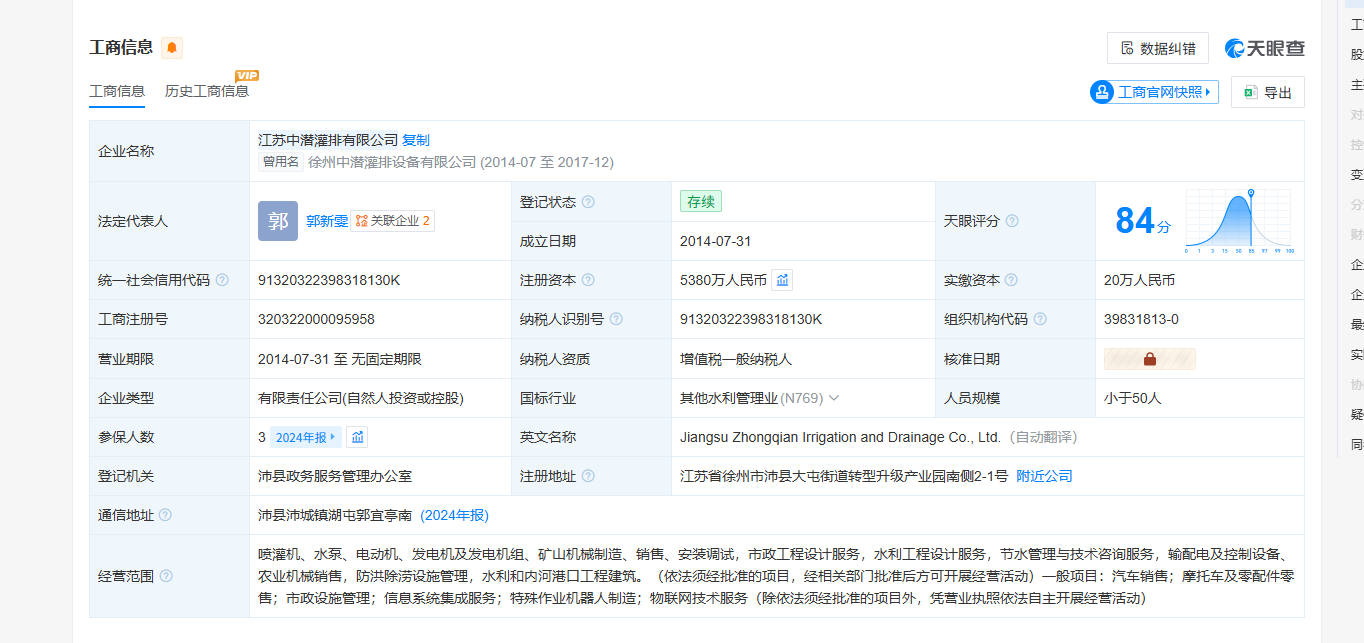This screenshot has width=1364, height=643.
Task: Click the 郭 avatar of legal representative
Action: 278,221
